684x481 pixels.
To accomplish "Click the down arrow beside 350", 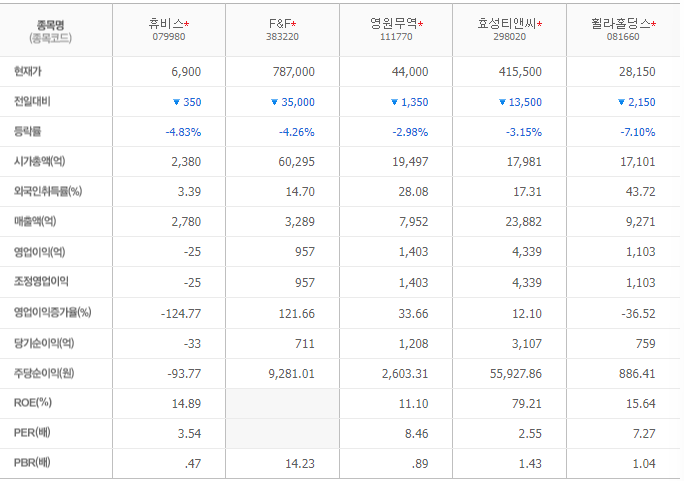I will point(176,102).
